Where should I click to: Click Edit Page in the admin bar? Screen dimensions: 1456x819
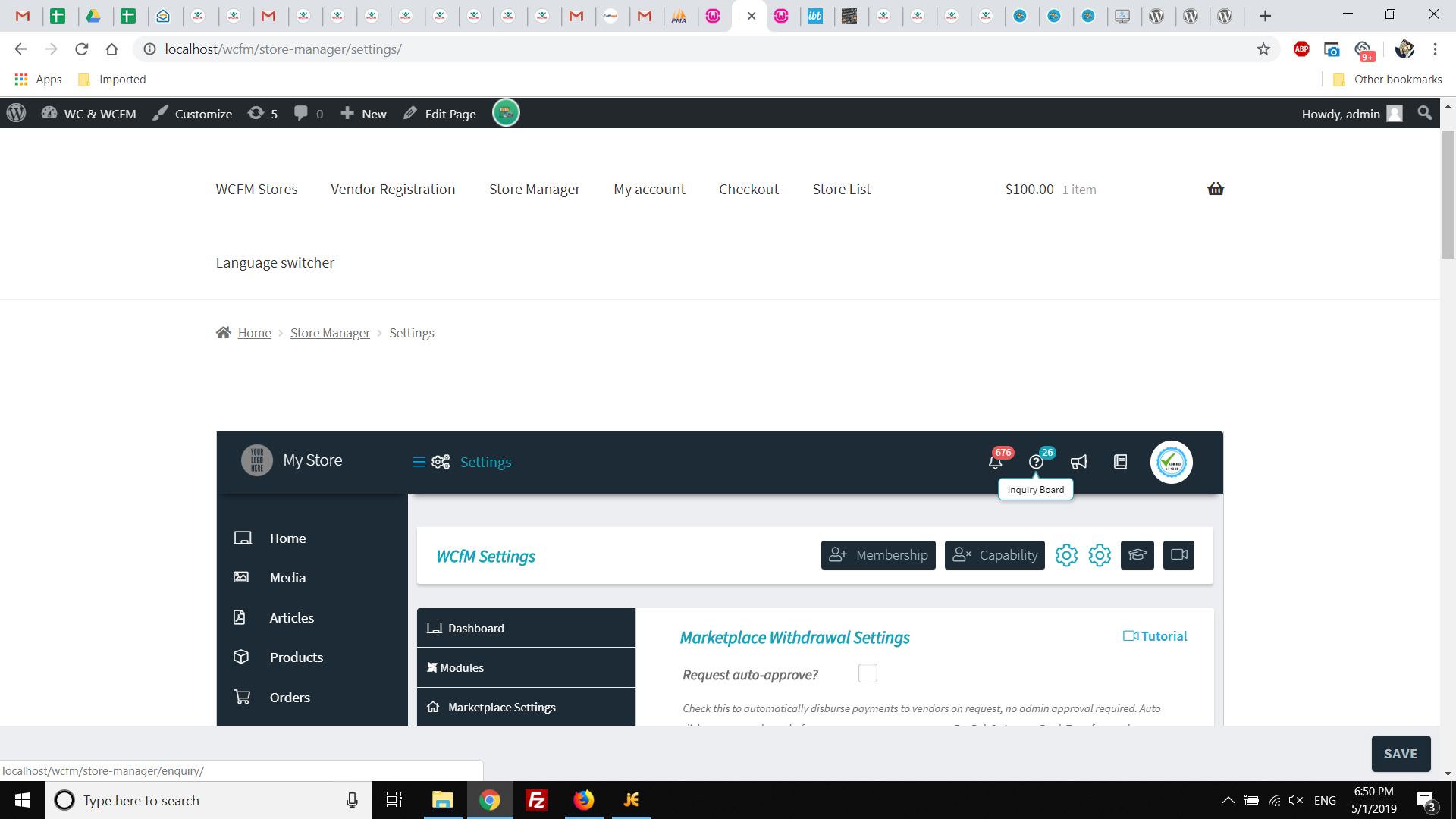440,113
